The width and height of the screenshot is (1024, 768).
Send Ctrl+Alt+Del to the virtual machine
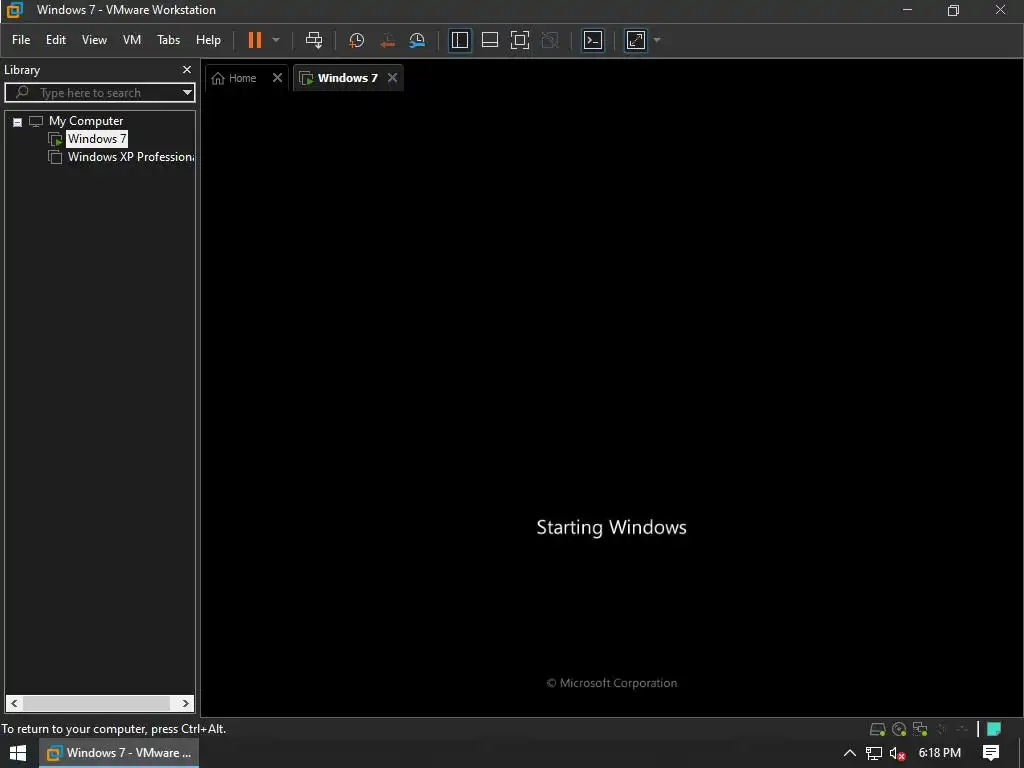click(314, 40)
